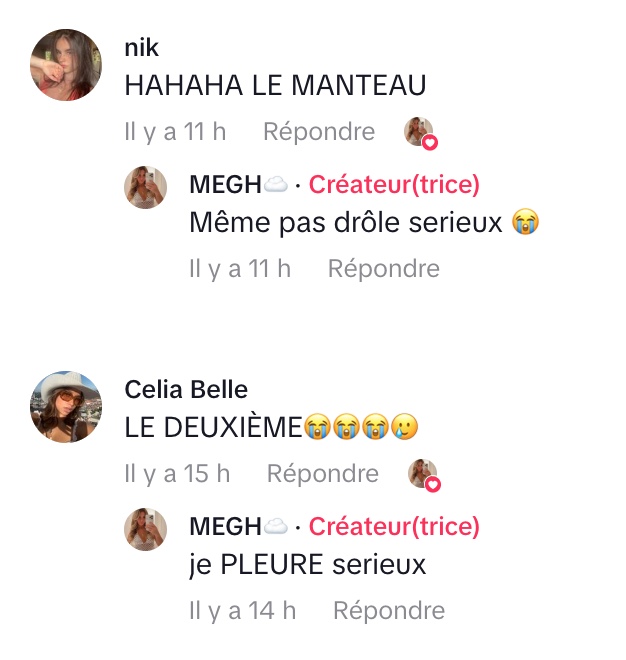Open MEGH avatar next to Même pas drôle reply
This screenshot has width=626, height=660.
(x=145, y=188)
